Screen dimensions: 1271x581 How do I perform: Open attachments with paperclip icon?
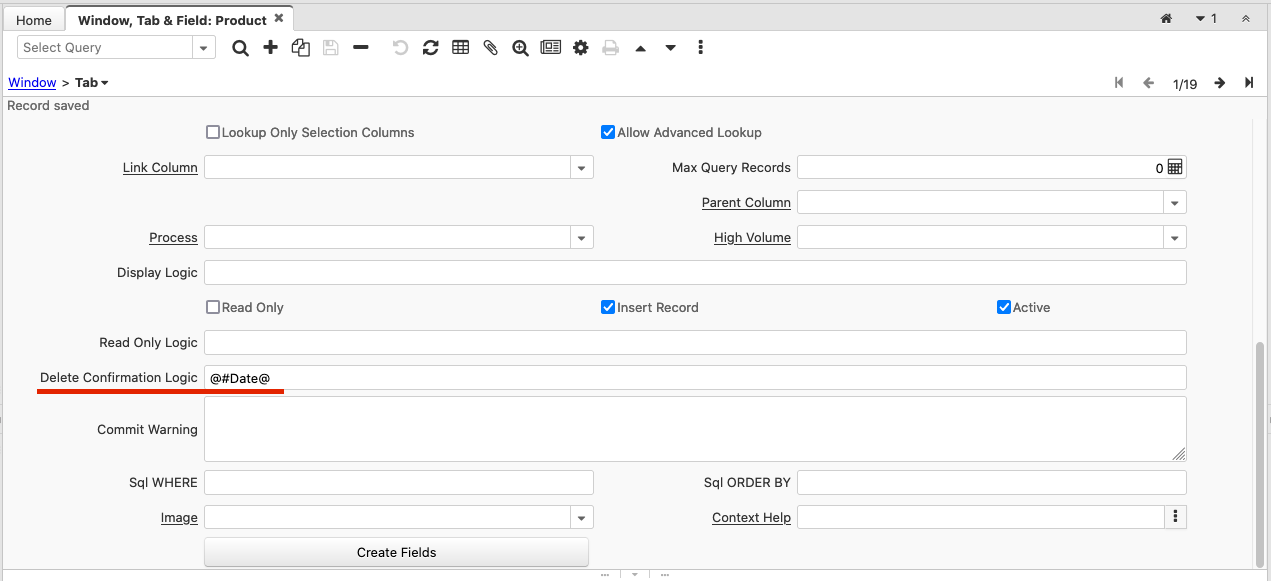coord(490,48)
